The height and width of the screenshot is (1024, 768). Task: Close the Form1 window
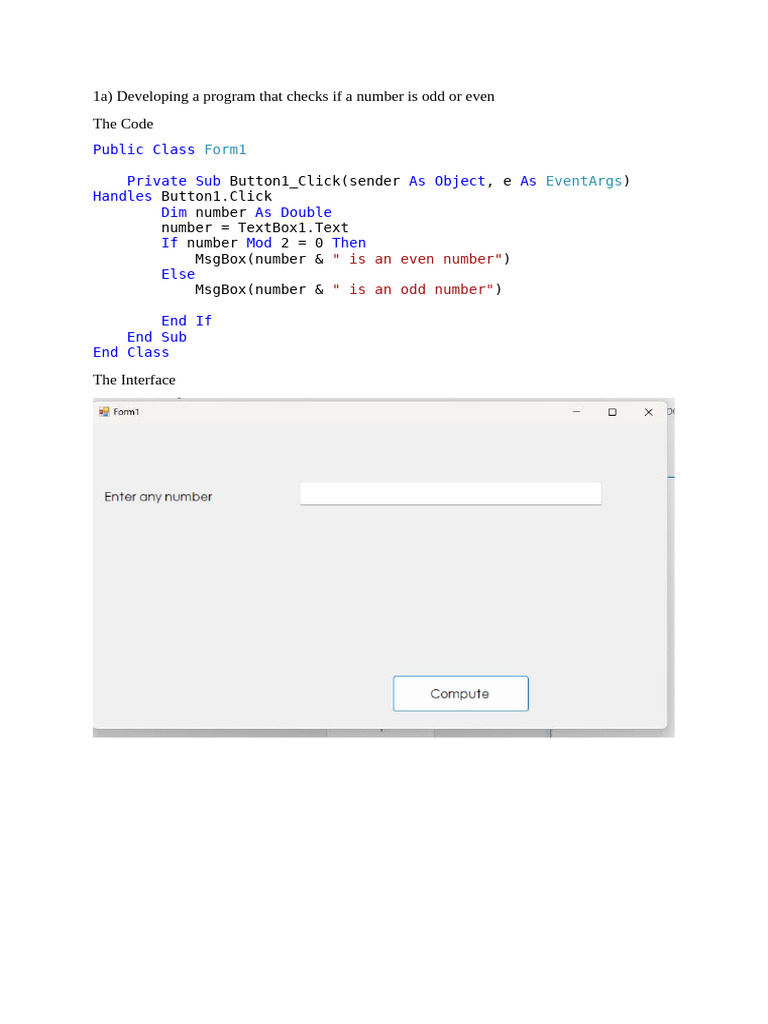pyautogui.click(x=648, y=412)
